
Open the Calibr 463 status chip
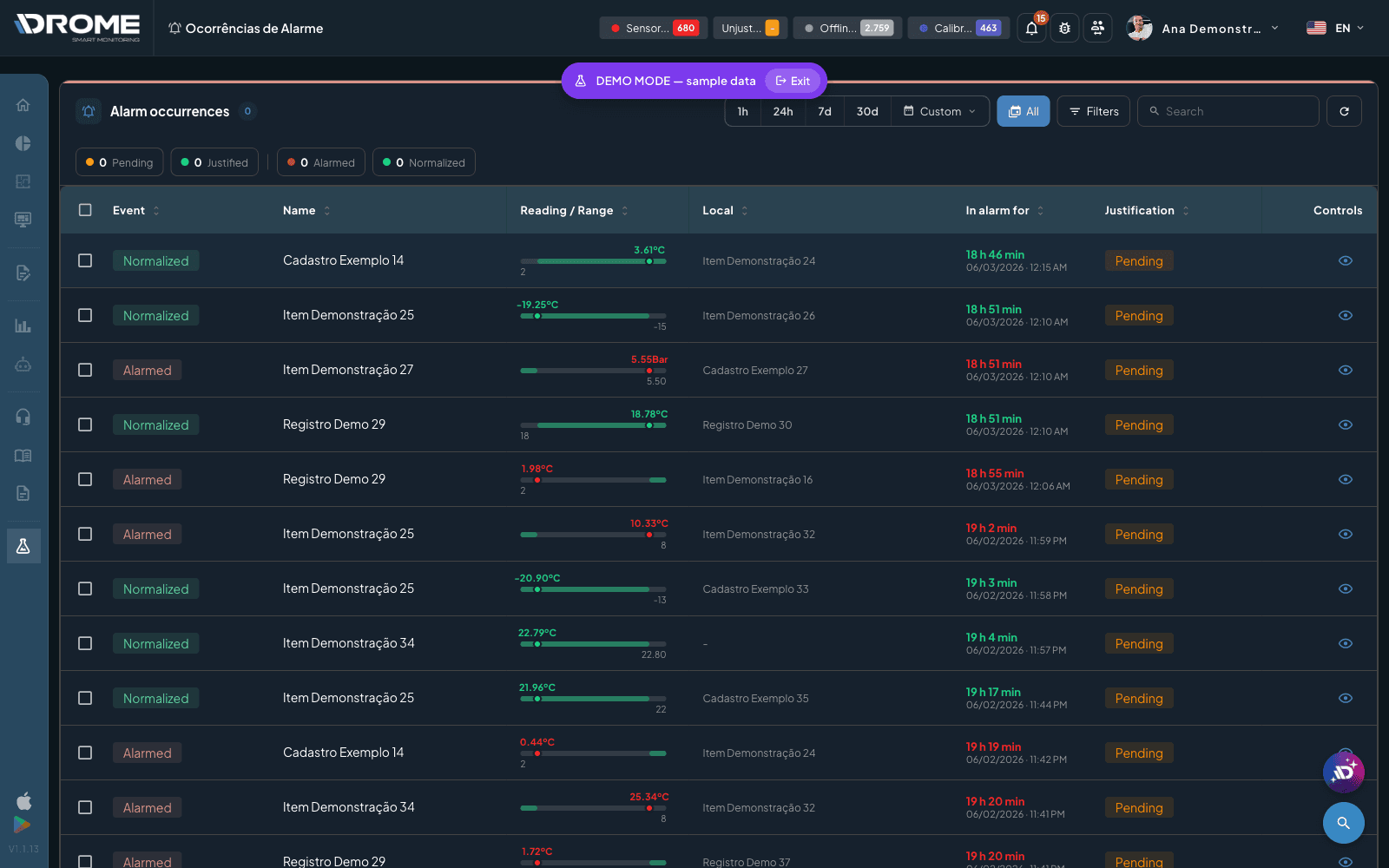(958, 28)
